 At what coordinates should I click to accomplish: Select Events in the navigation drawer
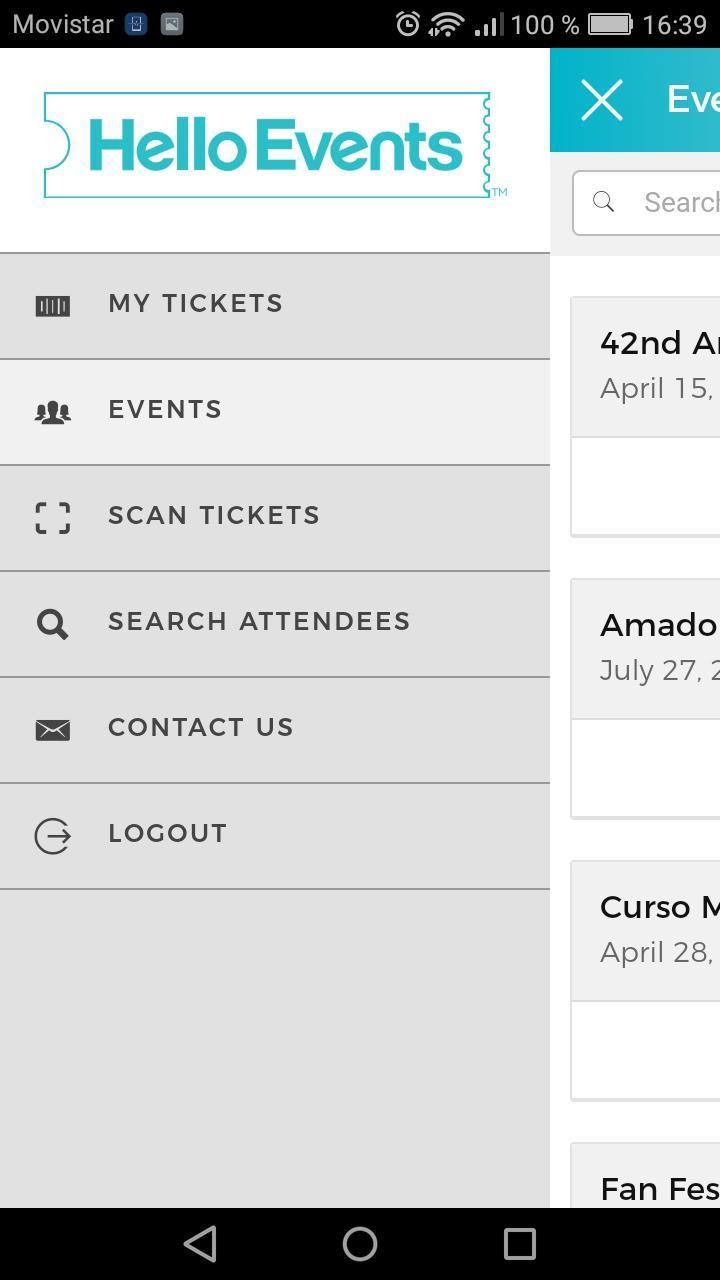pyautogui.click(x=165, y=410)
